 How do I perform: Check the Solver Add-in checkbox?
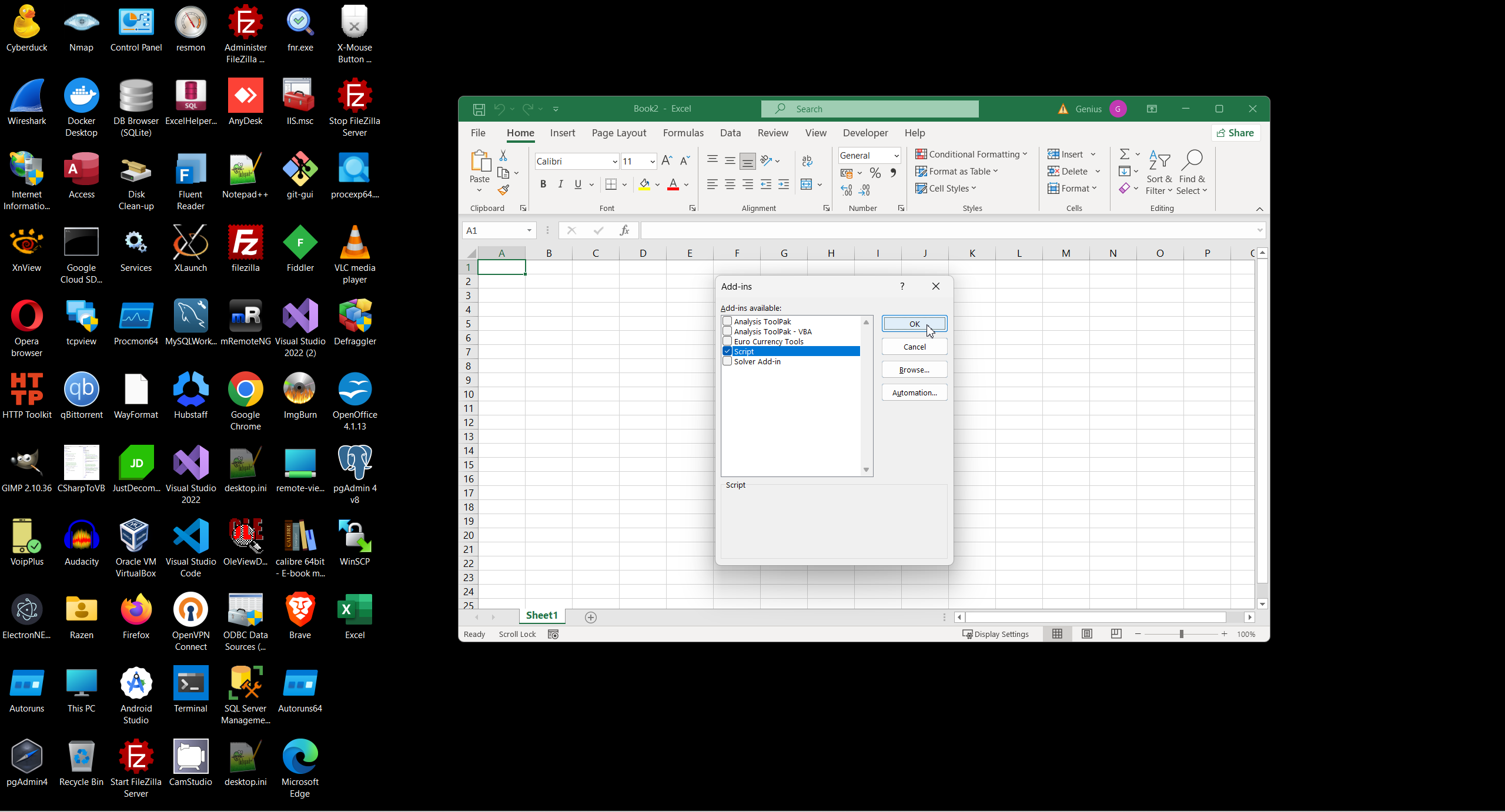727,361
